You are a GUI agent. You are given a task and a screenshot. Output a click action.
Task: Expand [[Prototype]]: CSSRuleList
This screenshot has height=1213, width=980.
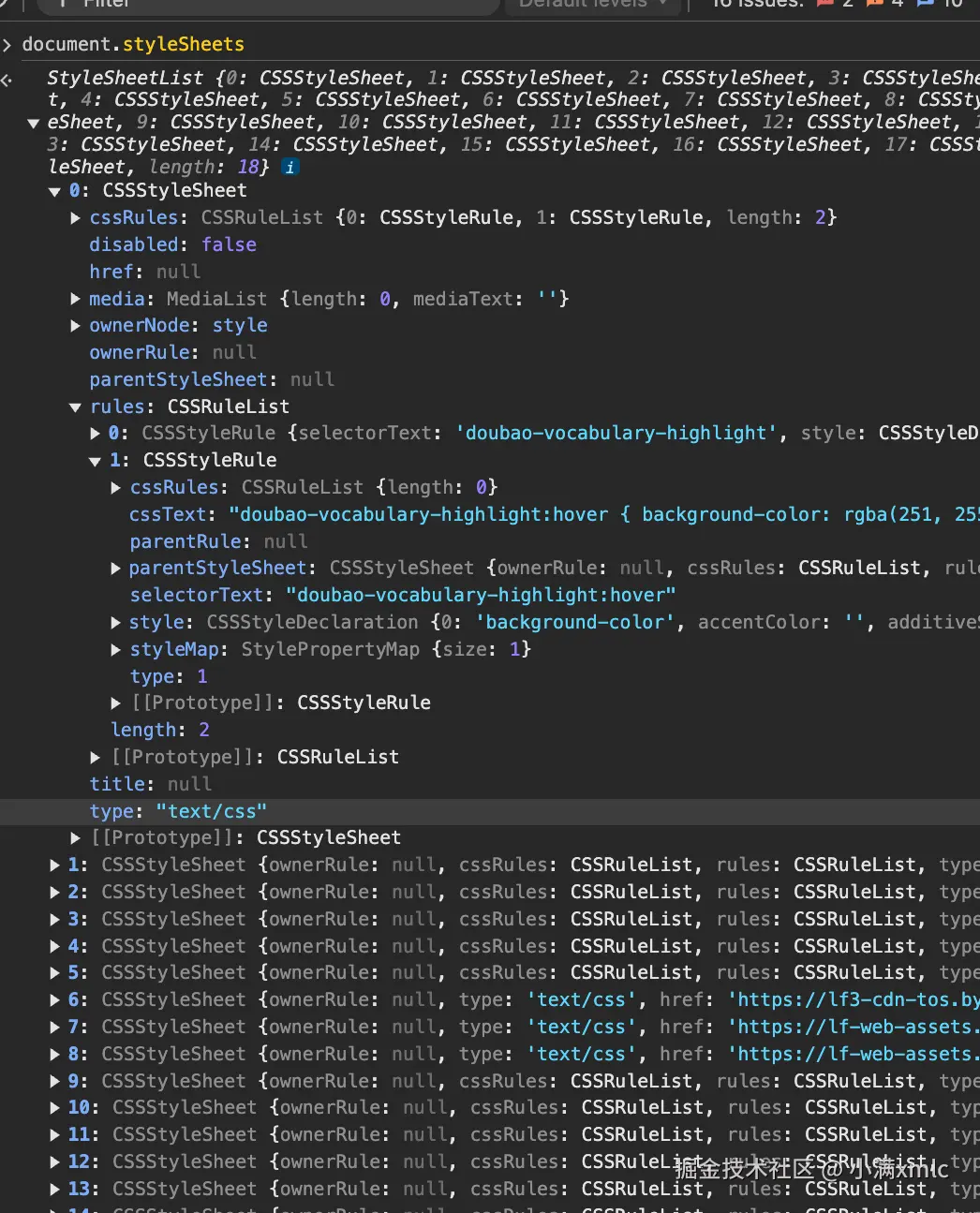pyautogui.click(x=95, y=757)
